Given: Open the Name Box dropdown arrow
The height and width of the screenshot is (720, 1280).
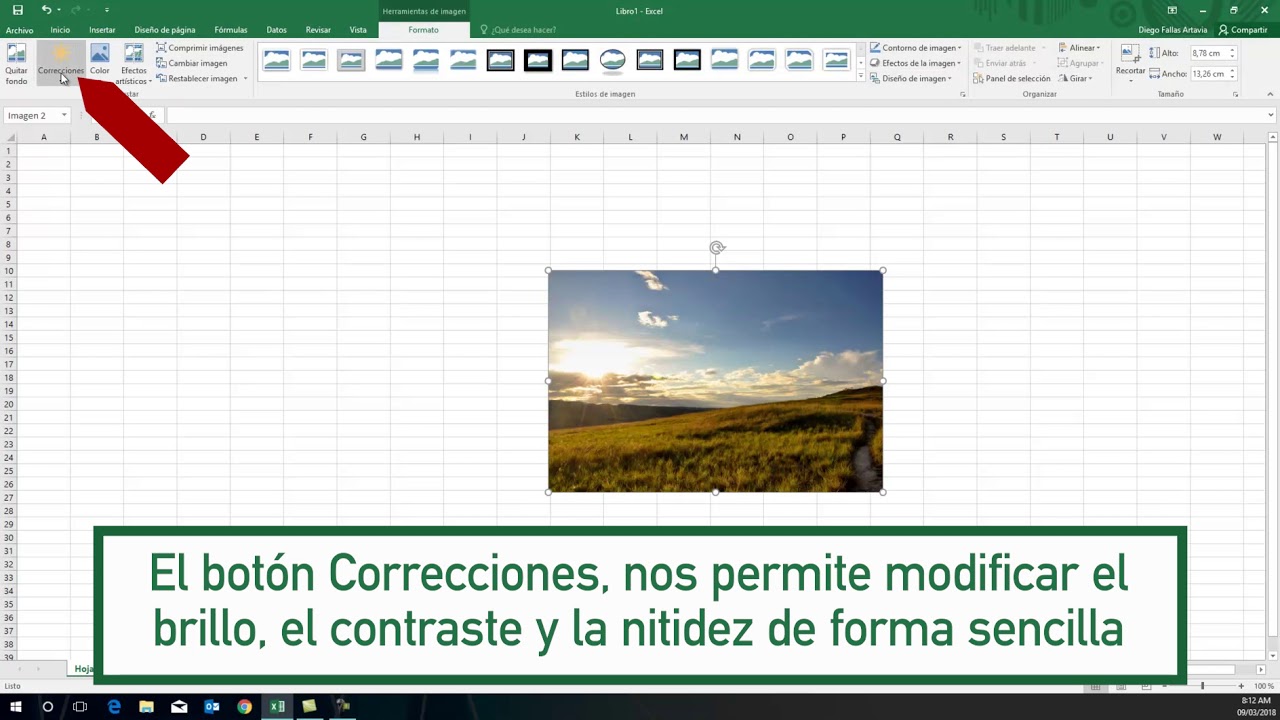Looking at the screenshot, I should pyautogui.click(x=64, y=116).
